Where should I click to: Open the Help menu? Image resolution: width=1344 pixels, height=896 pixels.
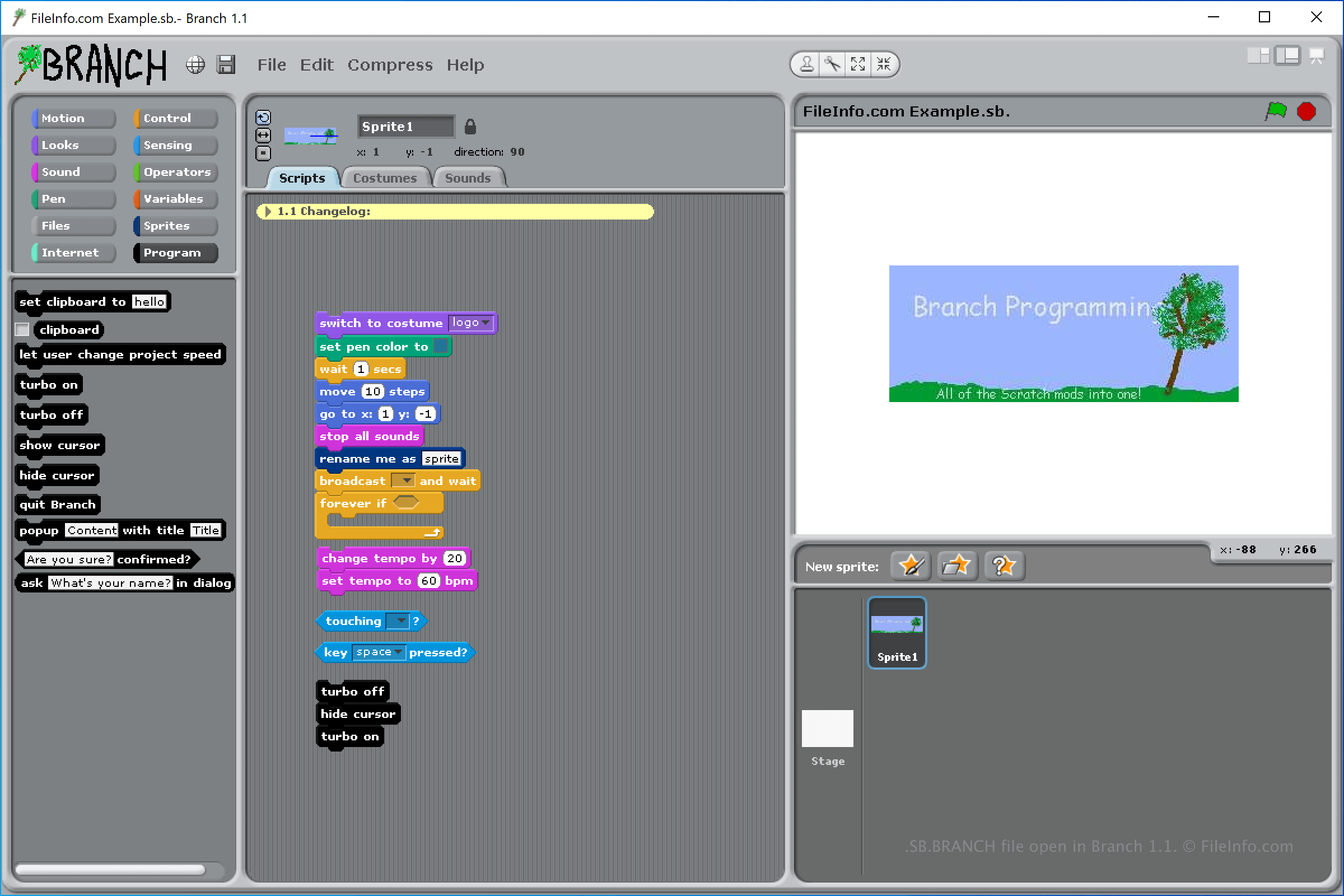(465, 65)
